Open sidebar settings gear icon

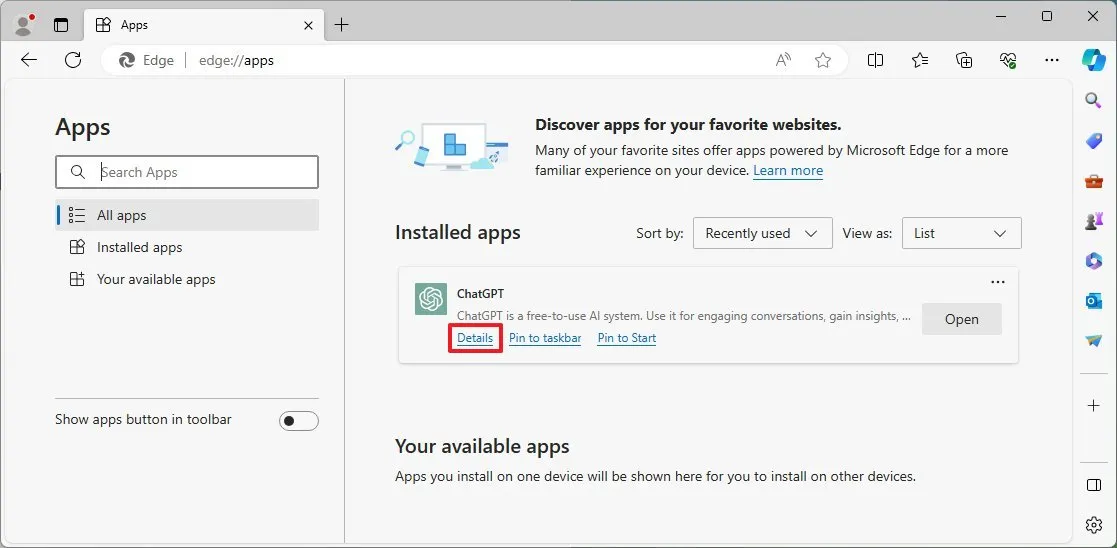1093,525
